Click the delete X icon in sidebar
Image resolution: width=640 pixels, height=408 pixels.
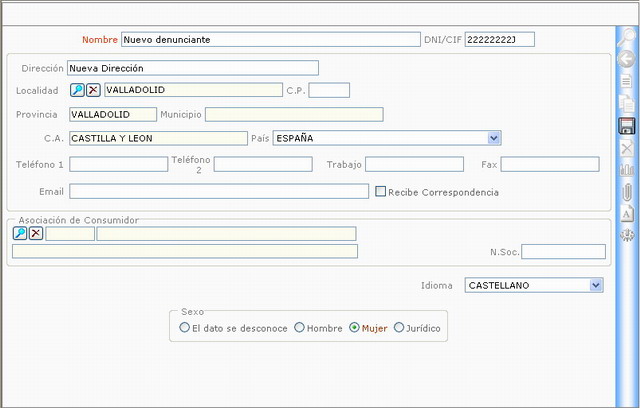click(x=627, y=148)
